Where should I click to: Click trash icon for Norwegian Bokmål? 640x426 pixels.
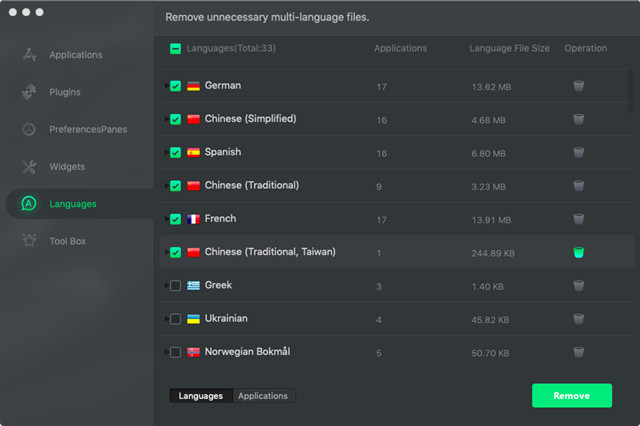(578, 352)
